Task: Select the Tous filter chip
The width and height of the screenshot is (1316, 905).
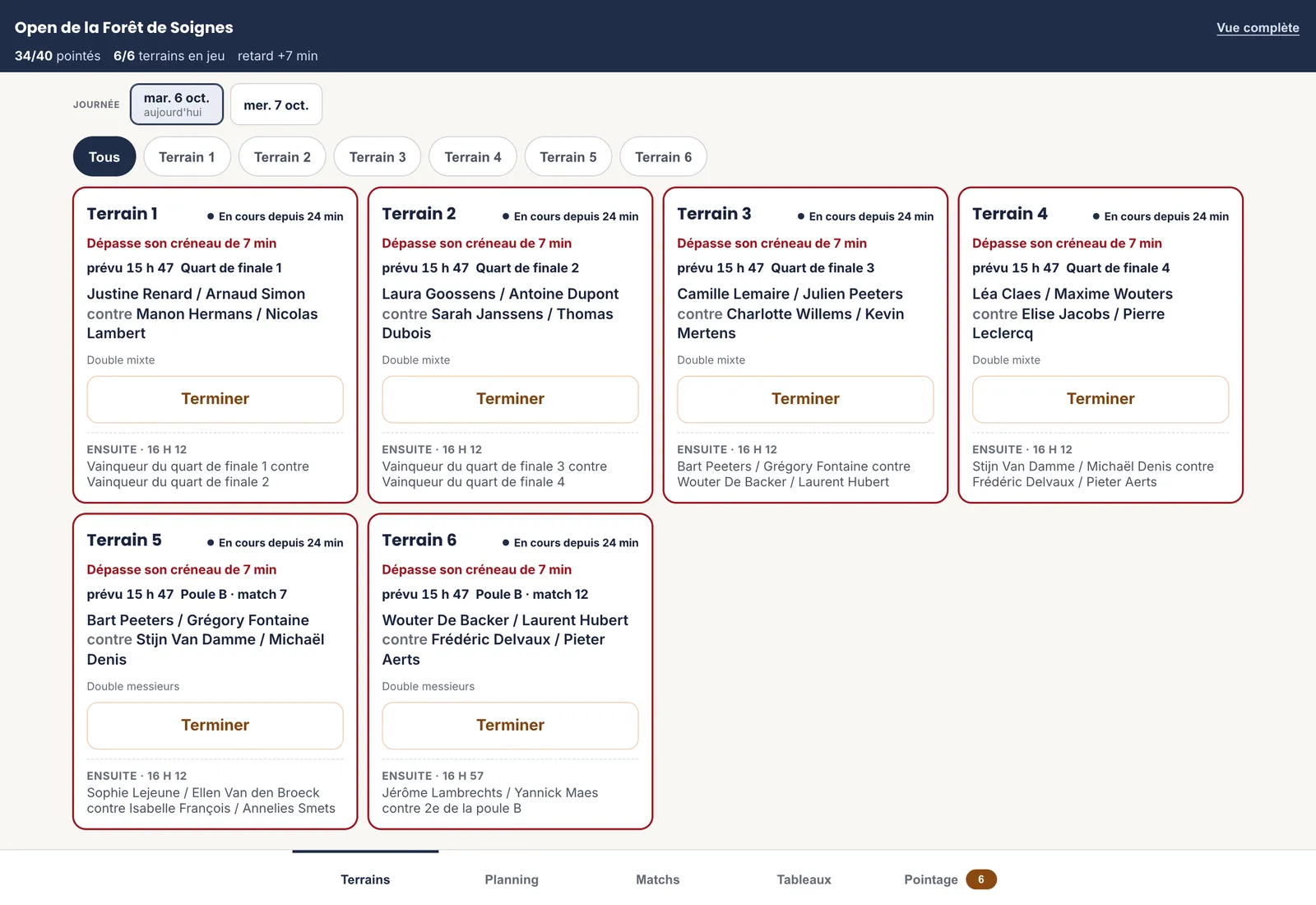Action: [x=104, y=156]
